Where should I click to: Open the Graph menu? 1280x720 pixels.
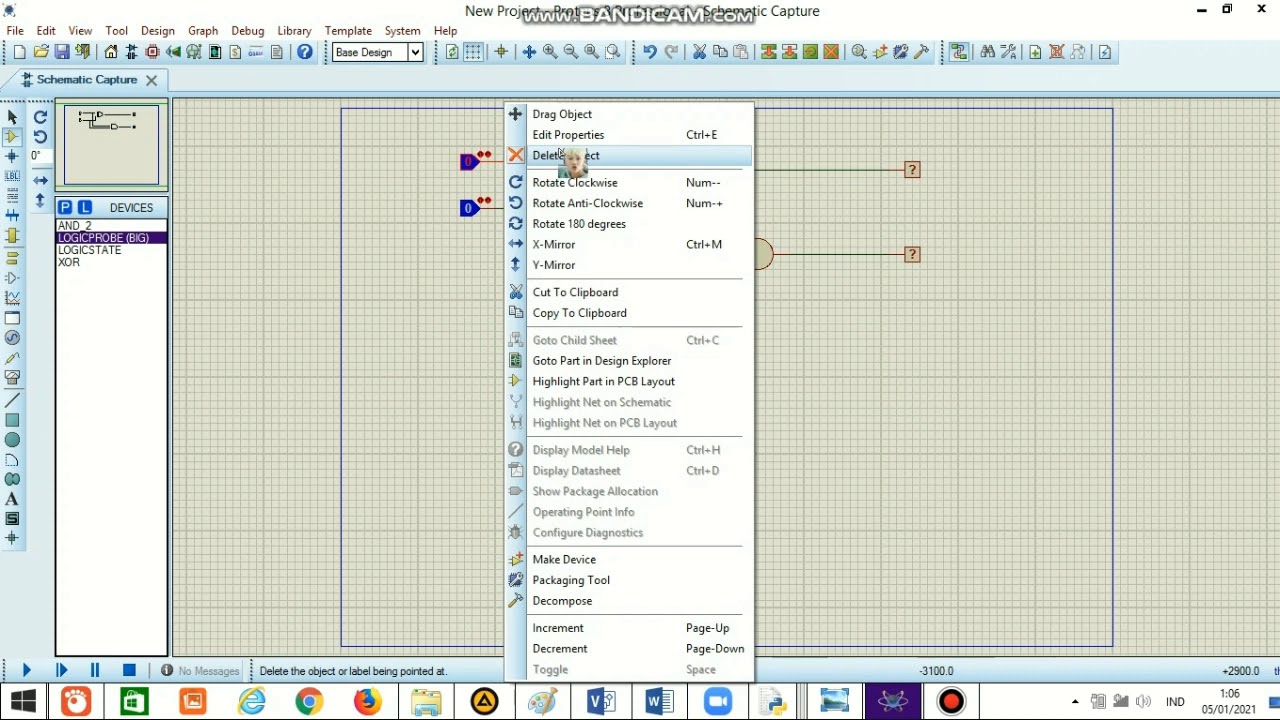pos(203,31)
